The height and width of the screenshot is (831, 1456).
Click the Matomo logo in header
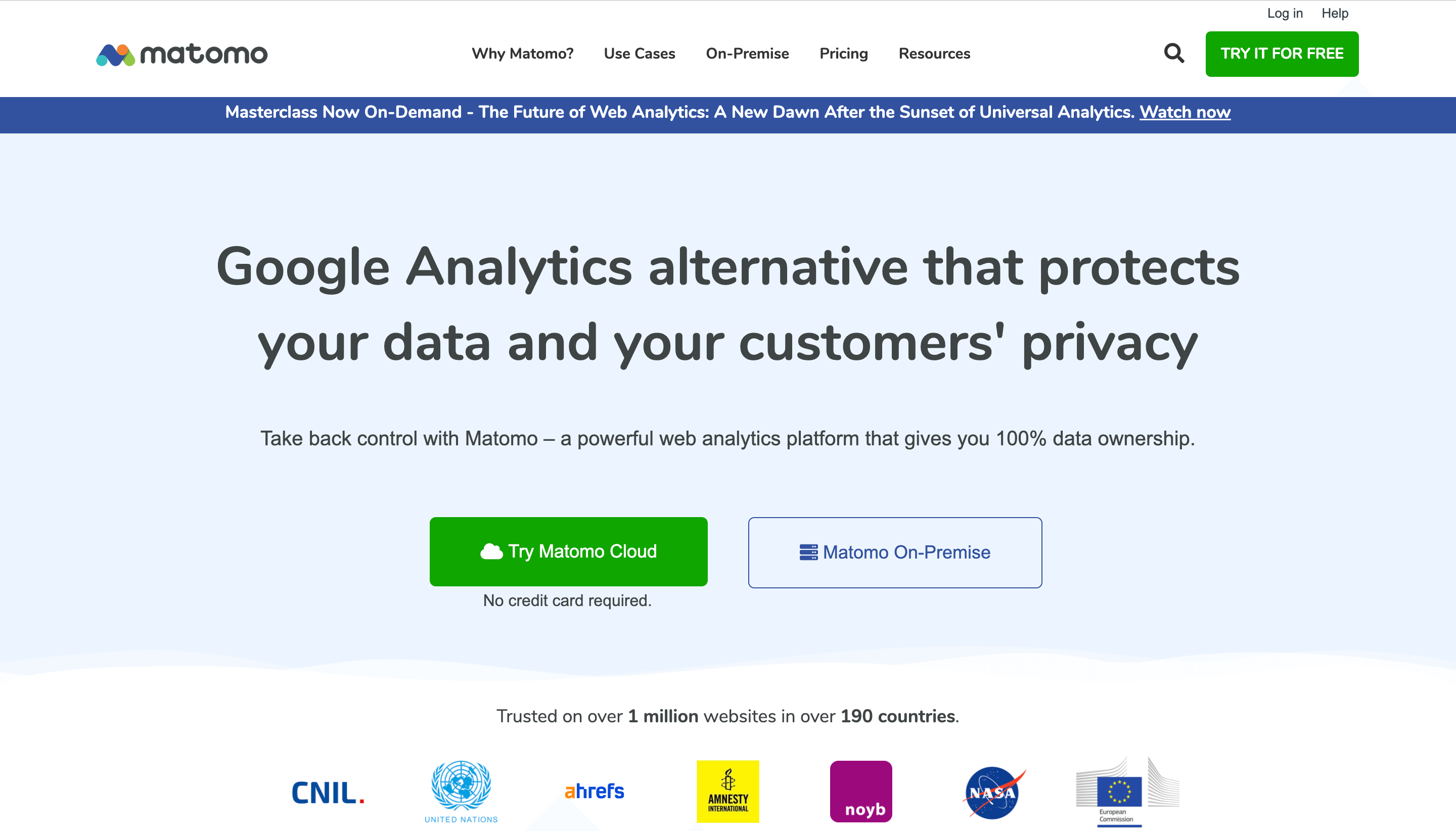pyautogui.click(x=181, y=54)
